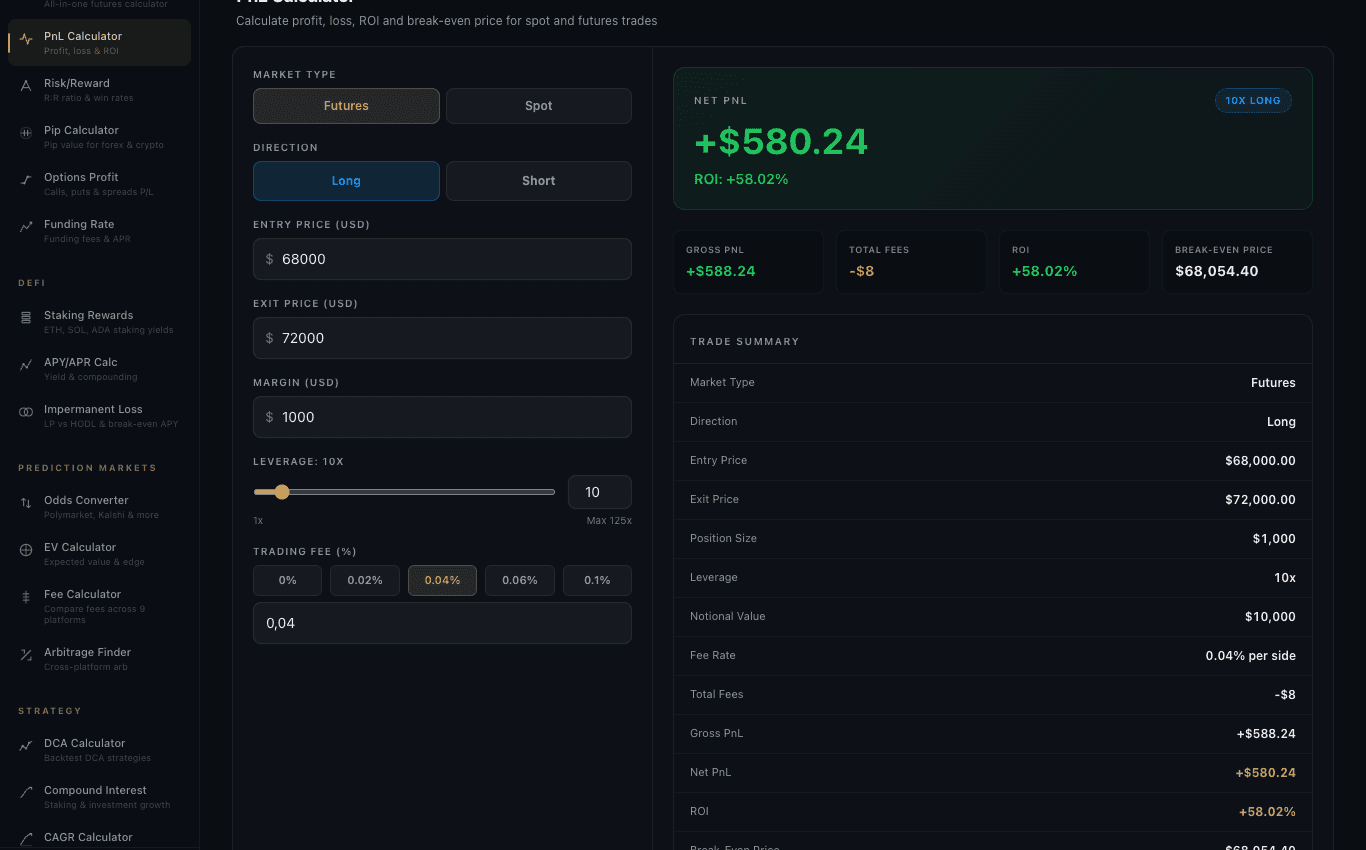This screenshot has width=1366, height=850.
Task: Click the Total Fees -$8 card
Action: coord(911,262)
